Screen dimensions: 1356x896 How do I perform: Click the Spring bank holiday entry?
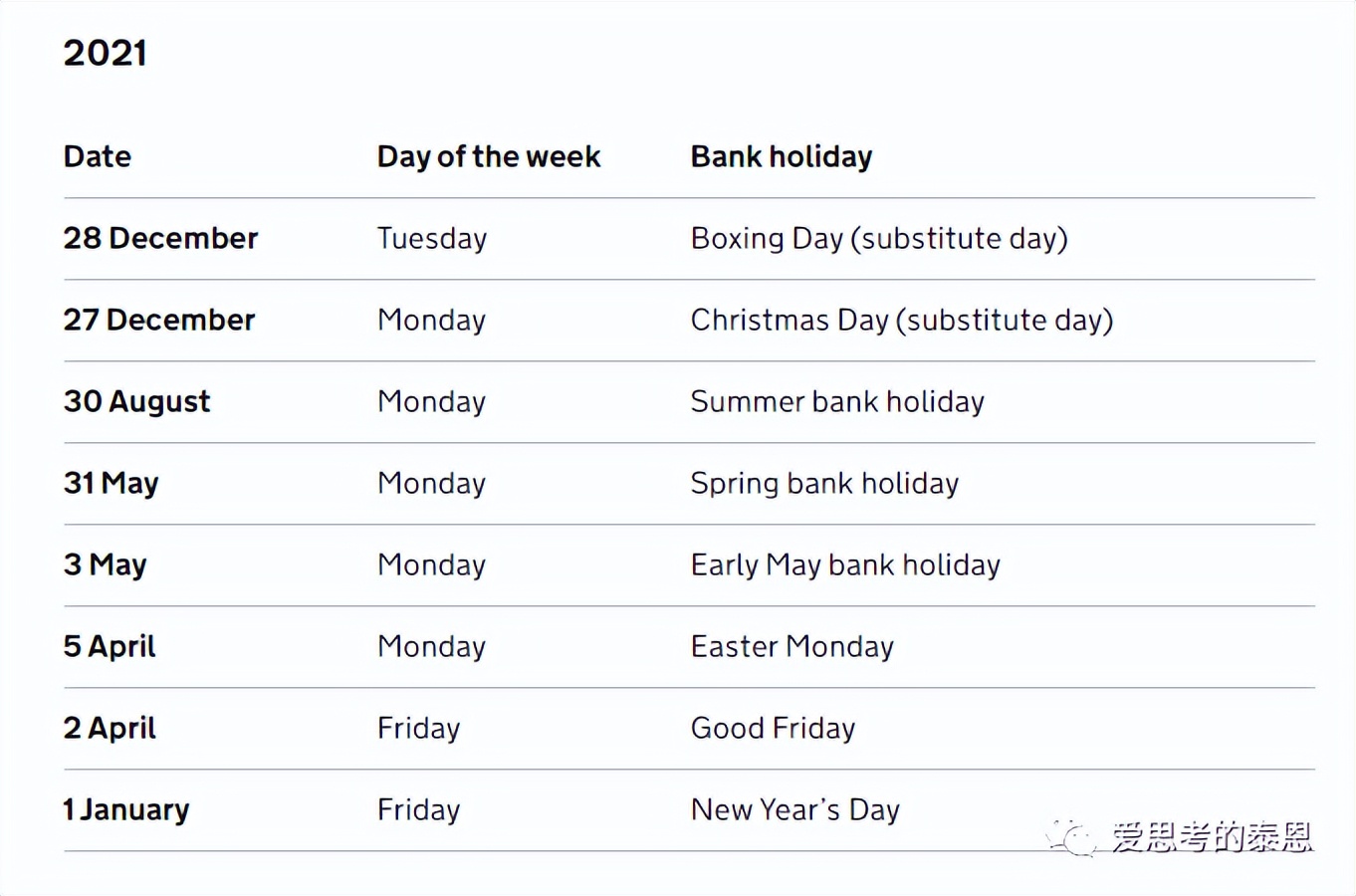pos(824,483)
